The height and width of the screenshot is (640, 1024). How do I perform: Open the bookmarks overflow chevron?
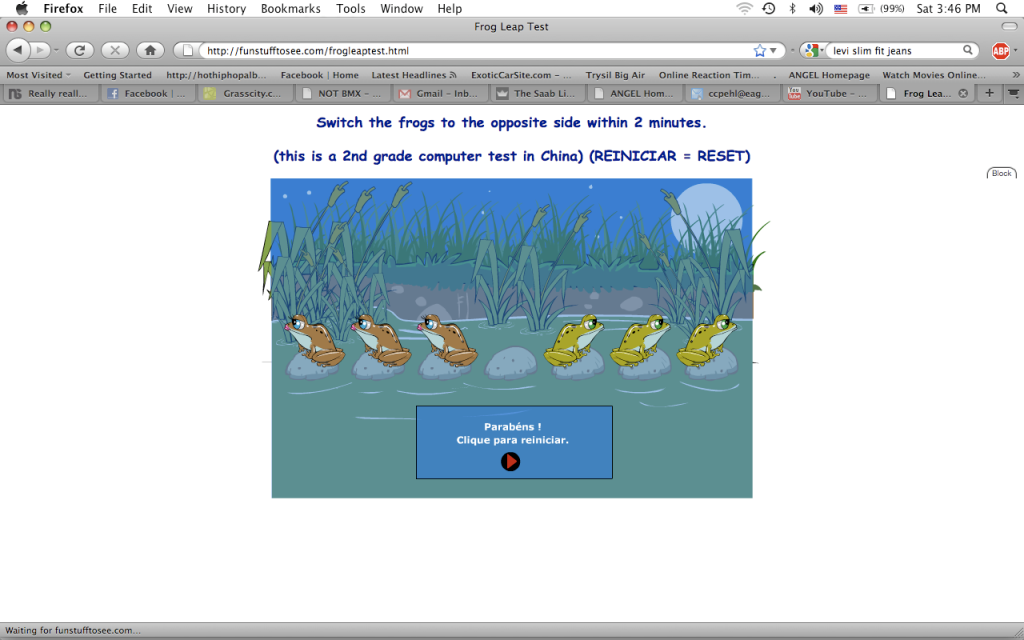pyautogui.click(x=1017, y=74)
